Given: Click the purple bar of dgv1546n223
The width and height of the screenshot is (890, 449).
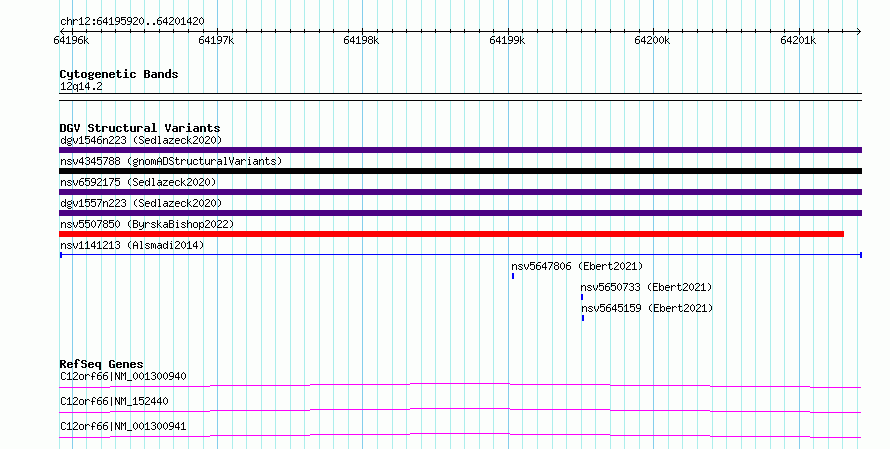Looking at the screenshot, I should pyautogui.click(x=460, y=150).
